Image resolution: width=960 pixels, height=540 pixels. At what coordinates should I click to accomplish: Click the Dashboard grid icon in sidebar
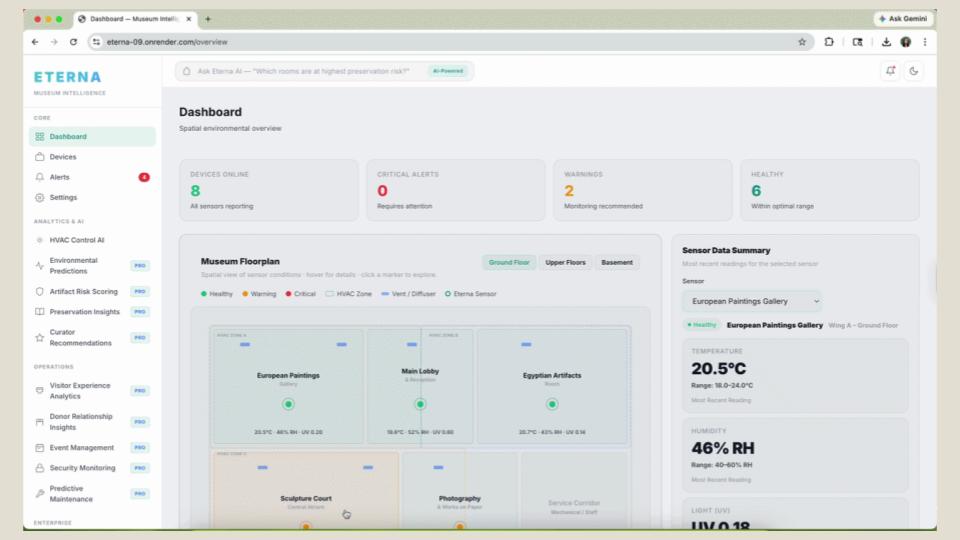tap(40, 137)
